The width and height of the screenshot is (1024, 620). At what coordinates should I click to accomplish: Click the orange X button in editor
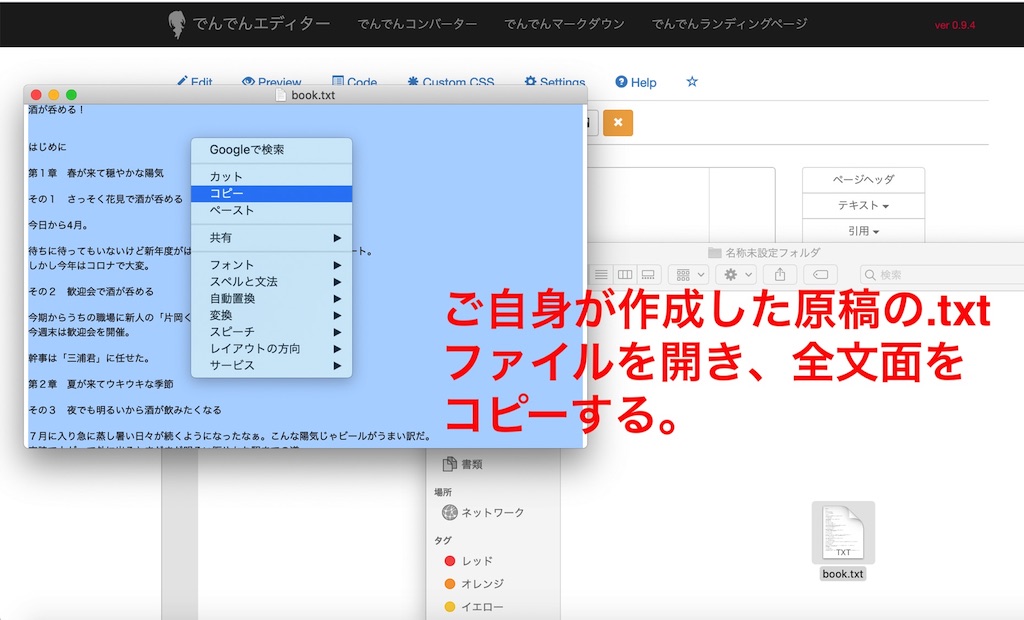click(618, 123)
